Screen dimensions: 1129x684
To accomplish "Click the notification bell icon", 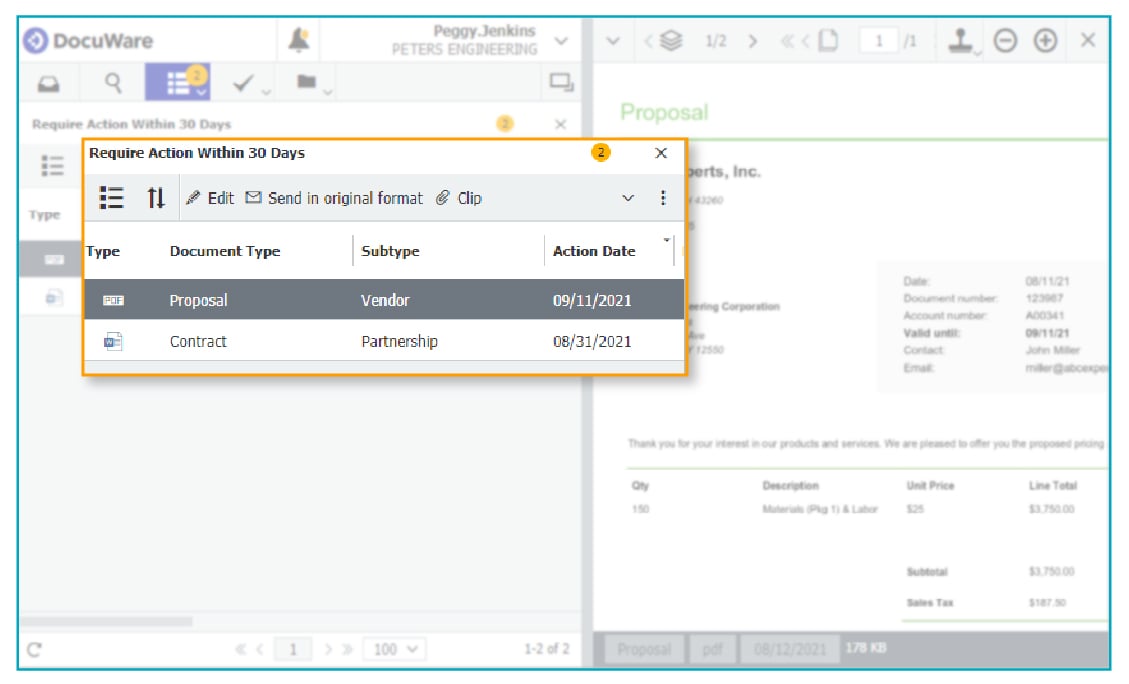I will [298, 40].
